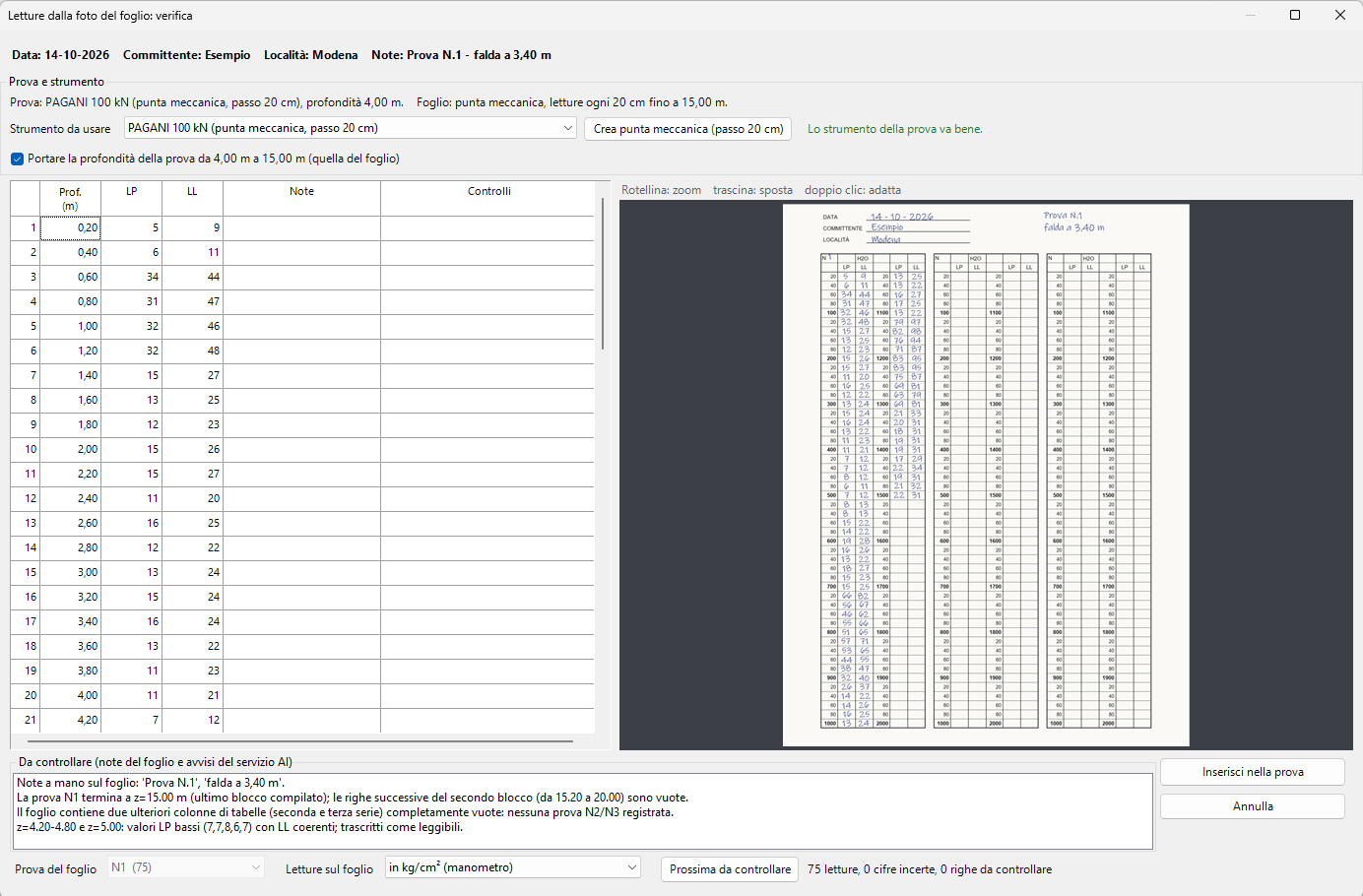Select LL value '22' in row 18
Viewport: 1363px width, 896px height.
(193, 647)
